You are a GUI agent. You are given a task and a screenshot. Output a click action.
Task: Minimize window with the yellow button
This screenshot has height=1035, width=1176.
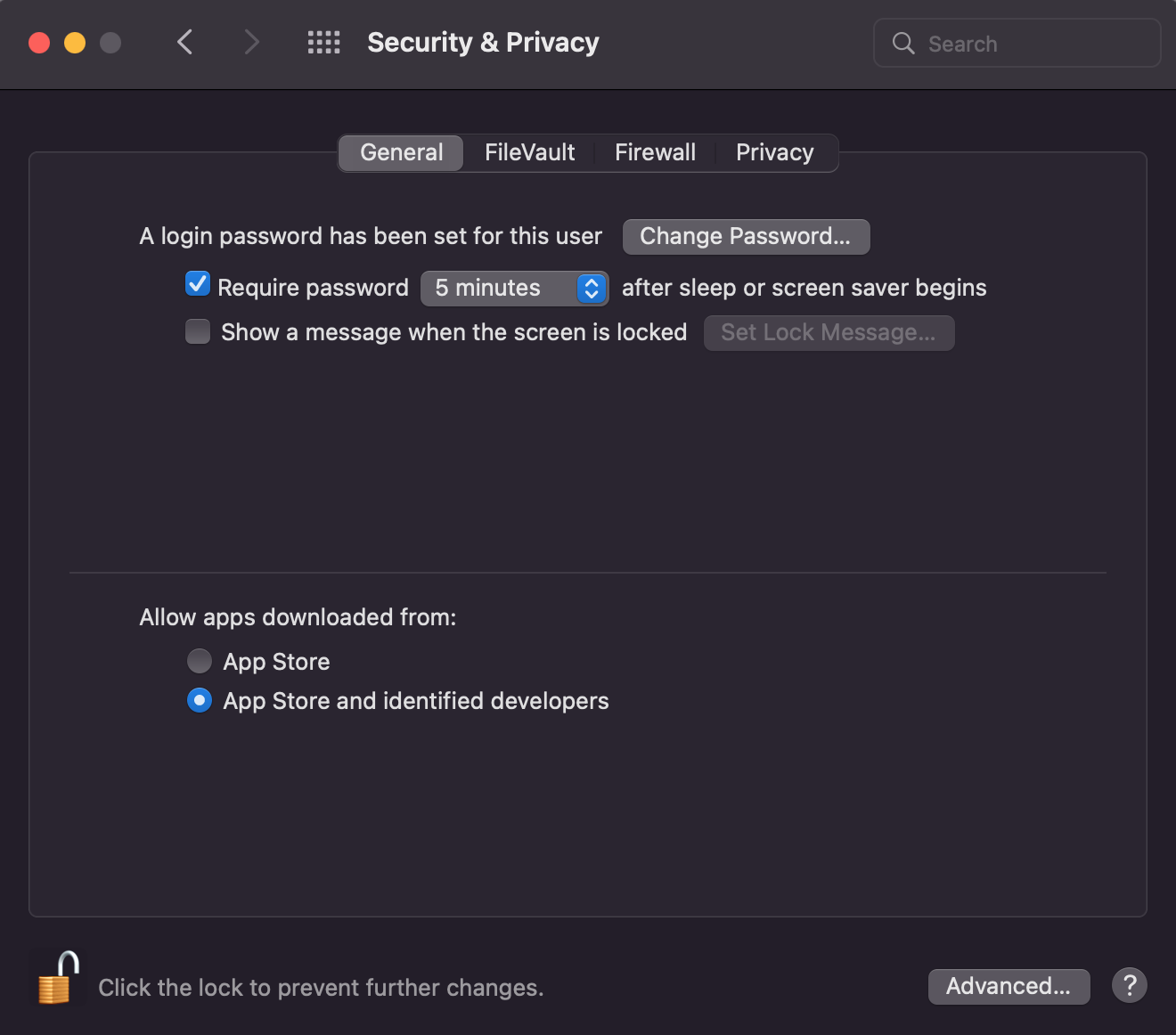coord(75,43)
